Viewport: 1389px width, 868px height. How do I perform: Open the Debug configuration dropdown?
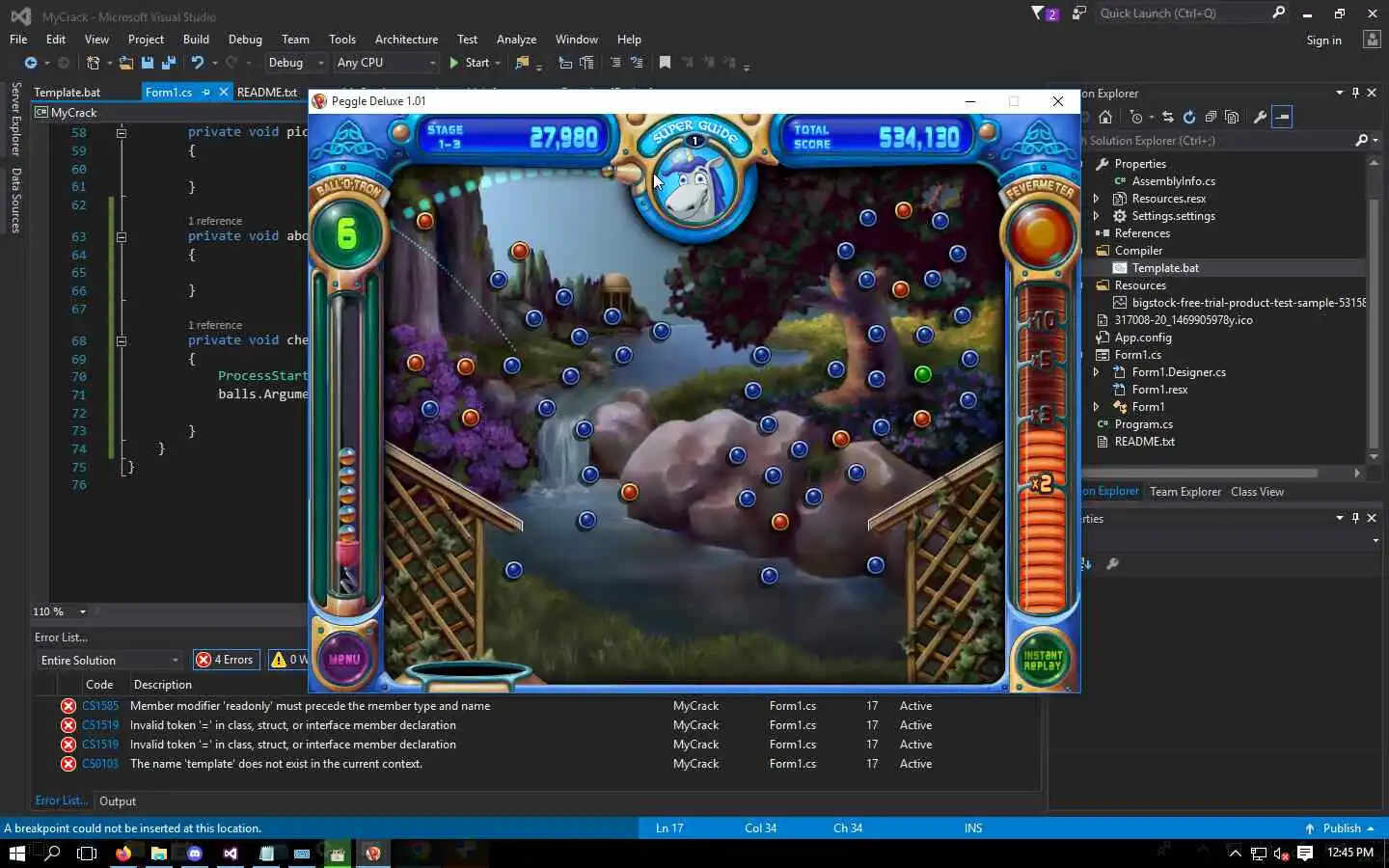point(295,63)
